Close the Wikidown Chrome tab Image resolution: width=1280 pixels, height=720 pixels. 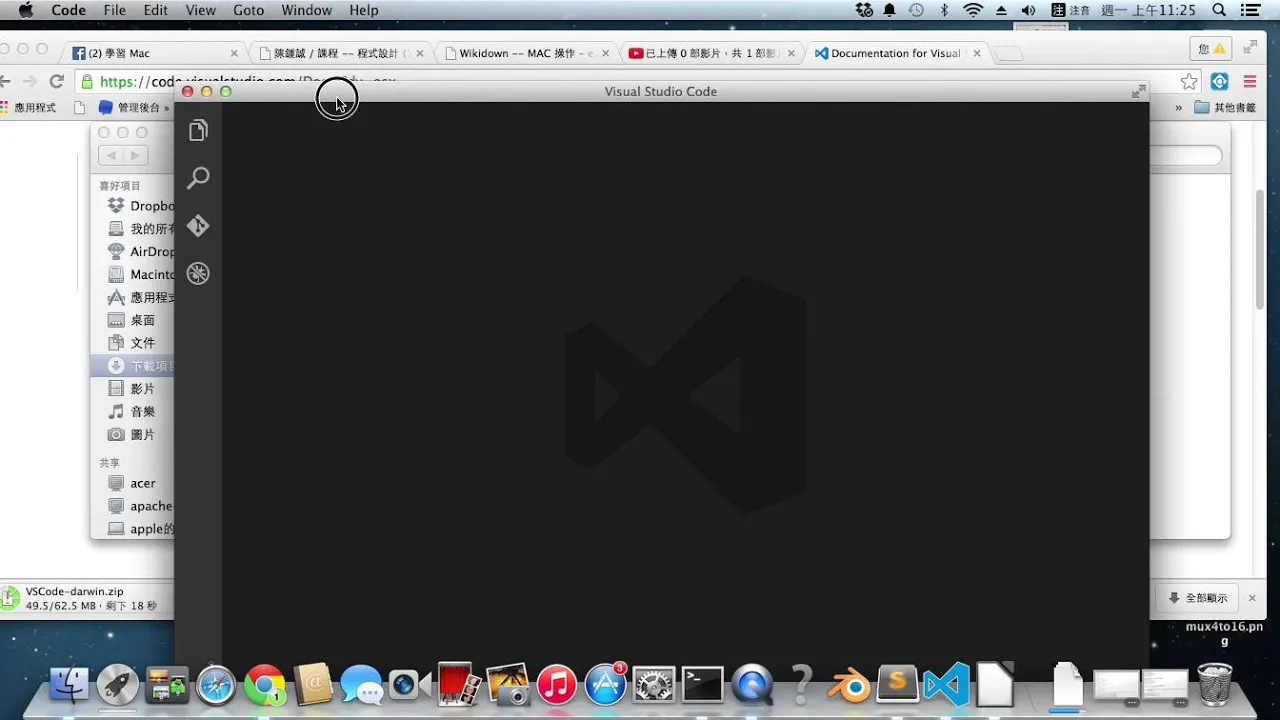click(x=606, y=53)
